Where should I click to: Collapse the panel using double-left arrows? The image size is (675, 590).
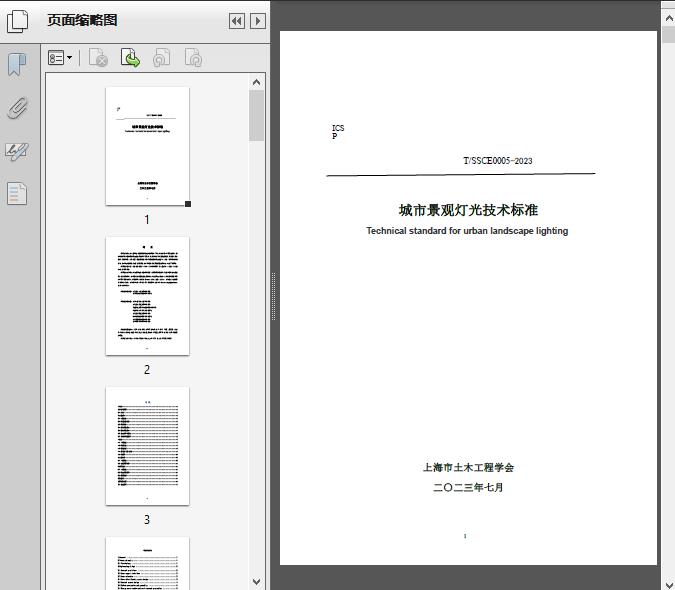[237, 21]
